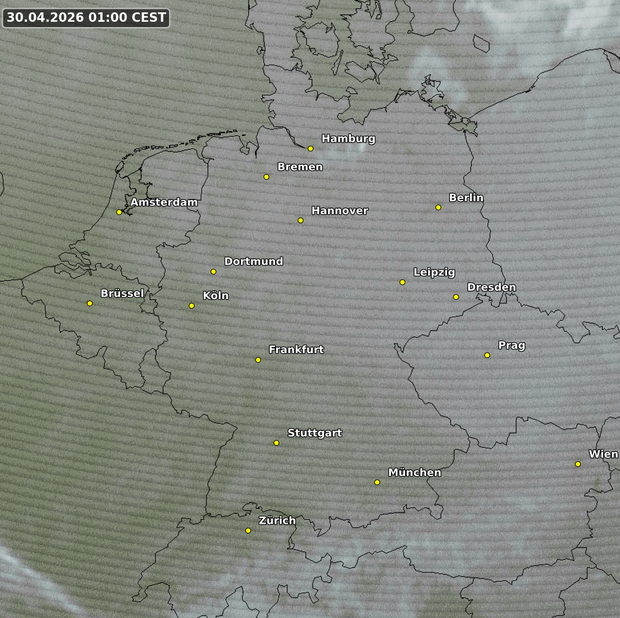Click the München yellow location dot

pos(377,482)
